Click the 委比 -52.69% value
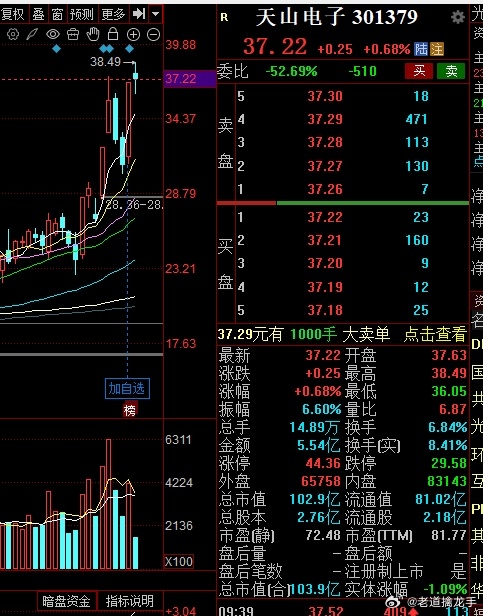483x616 pixels. 291,71
